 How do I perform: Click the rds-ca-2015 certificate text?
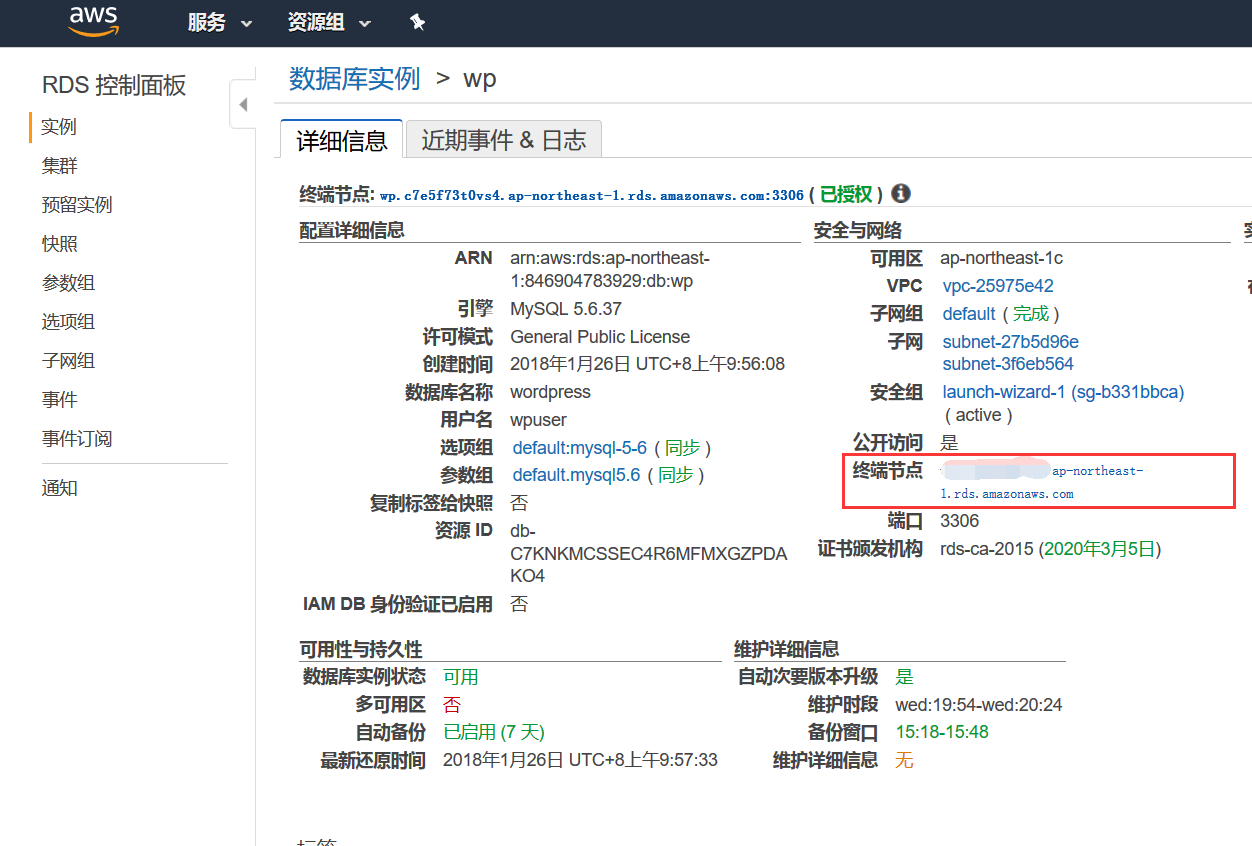pos(987,549)
